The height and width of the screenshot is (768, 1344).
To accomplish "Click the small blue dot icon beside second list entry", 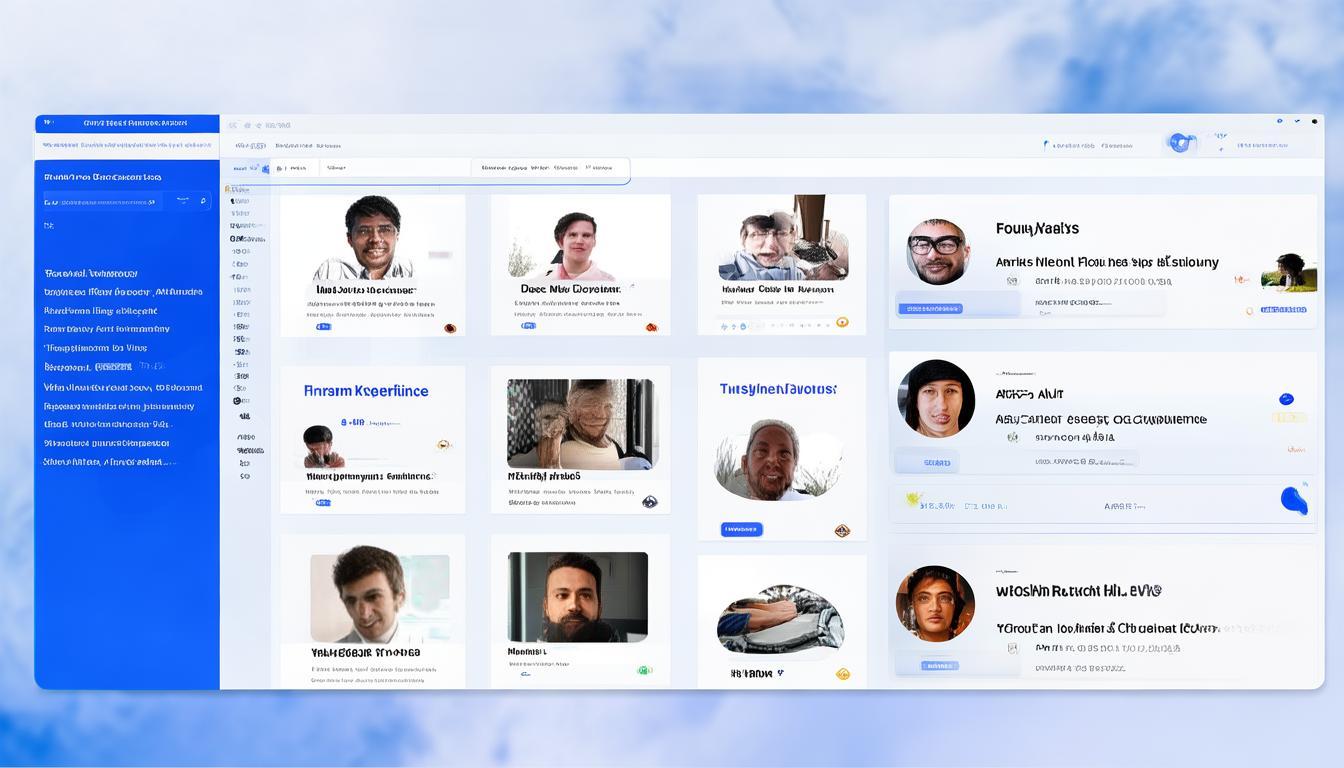I will click(x=1286, y=399).
